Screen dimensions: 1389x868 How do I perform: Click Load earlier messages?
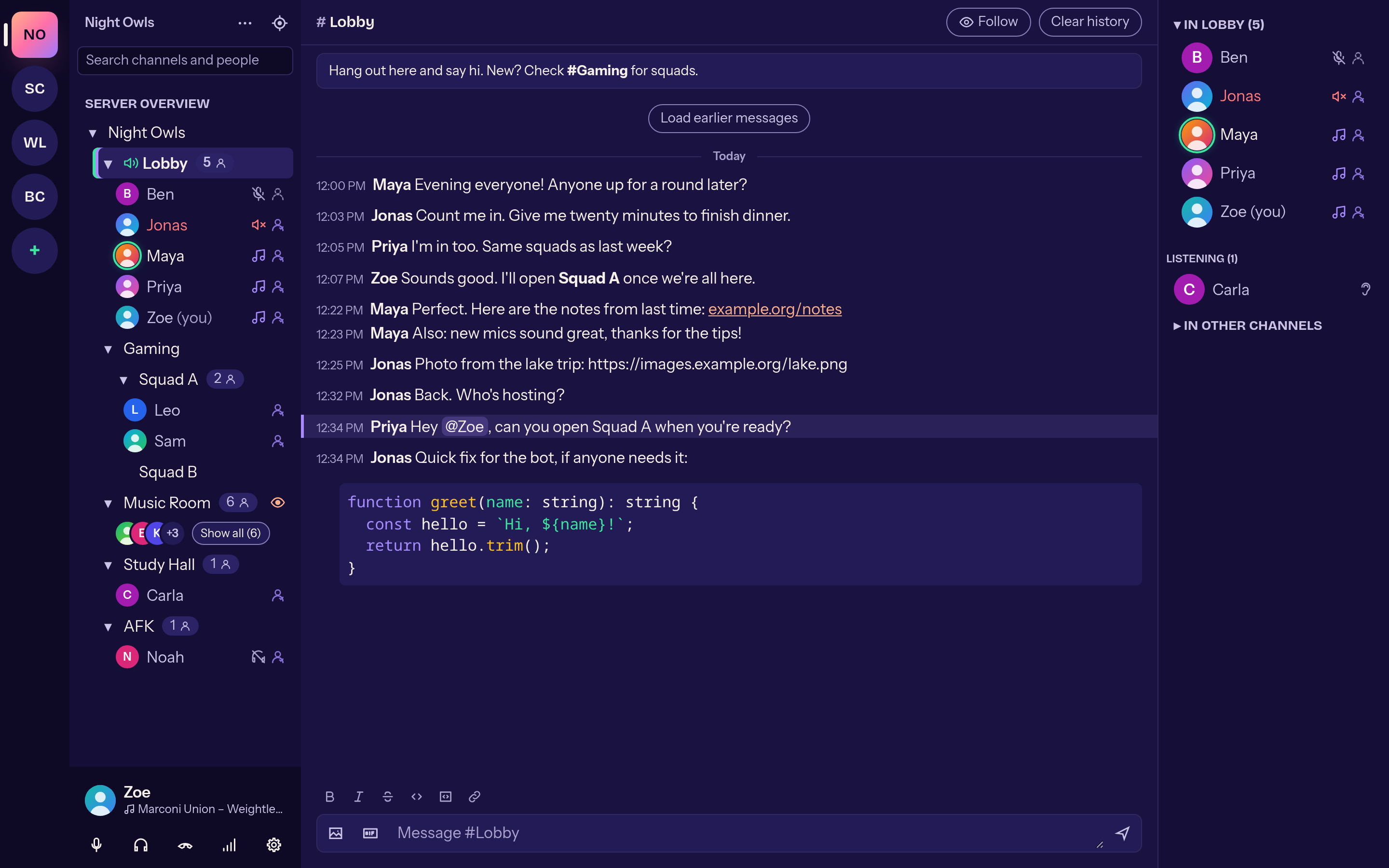[x=729, y=118]
